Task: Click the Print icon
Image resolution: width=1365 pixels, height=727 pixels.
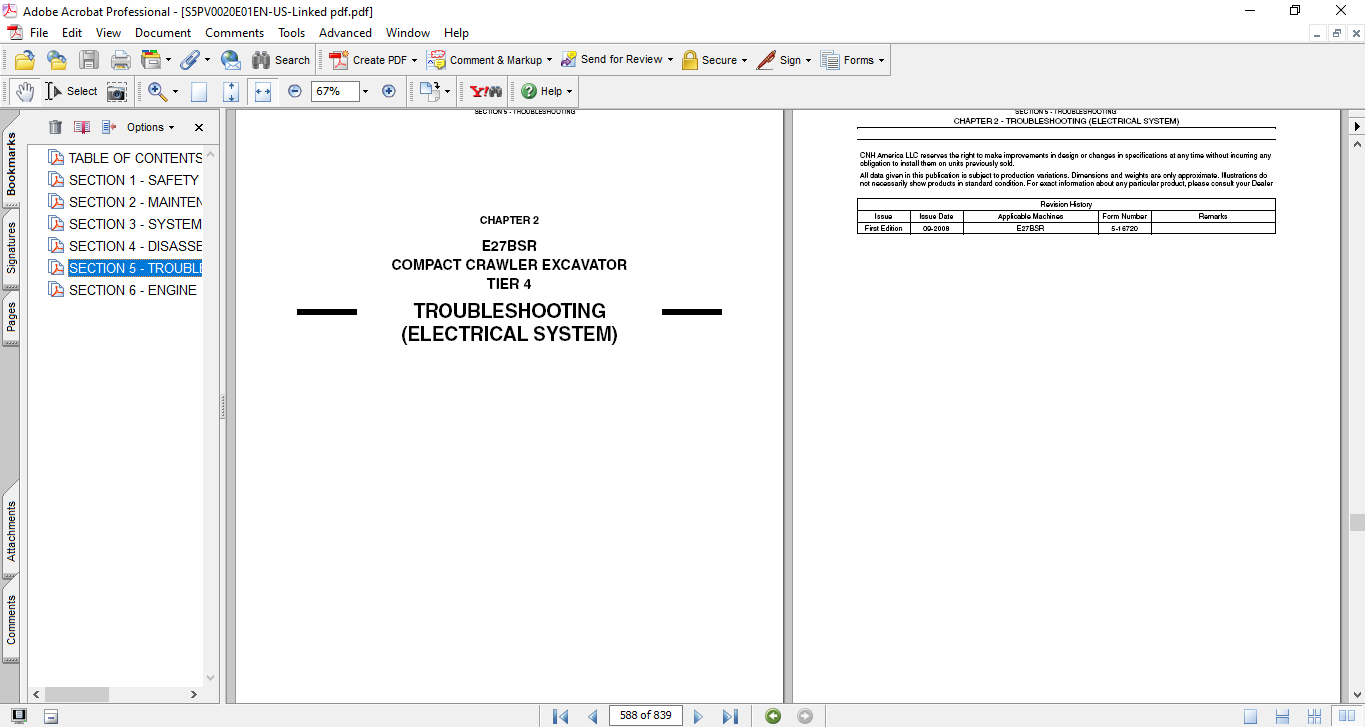Action: click(x=120, y=60)
